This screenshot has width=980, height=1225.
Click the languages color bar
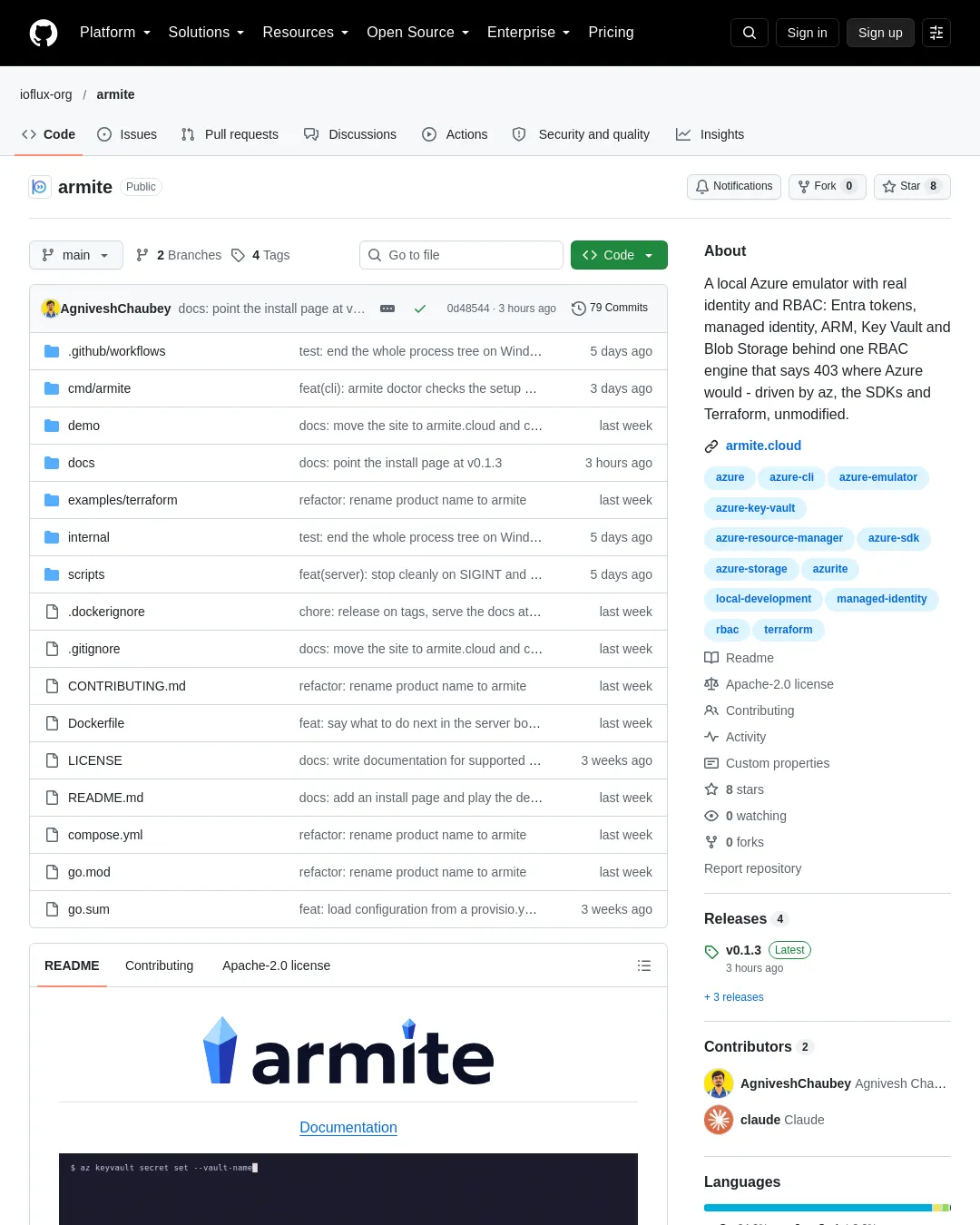coord(828,1208)
